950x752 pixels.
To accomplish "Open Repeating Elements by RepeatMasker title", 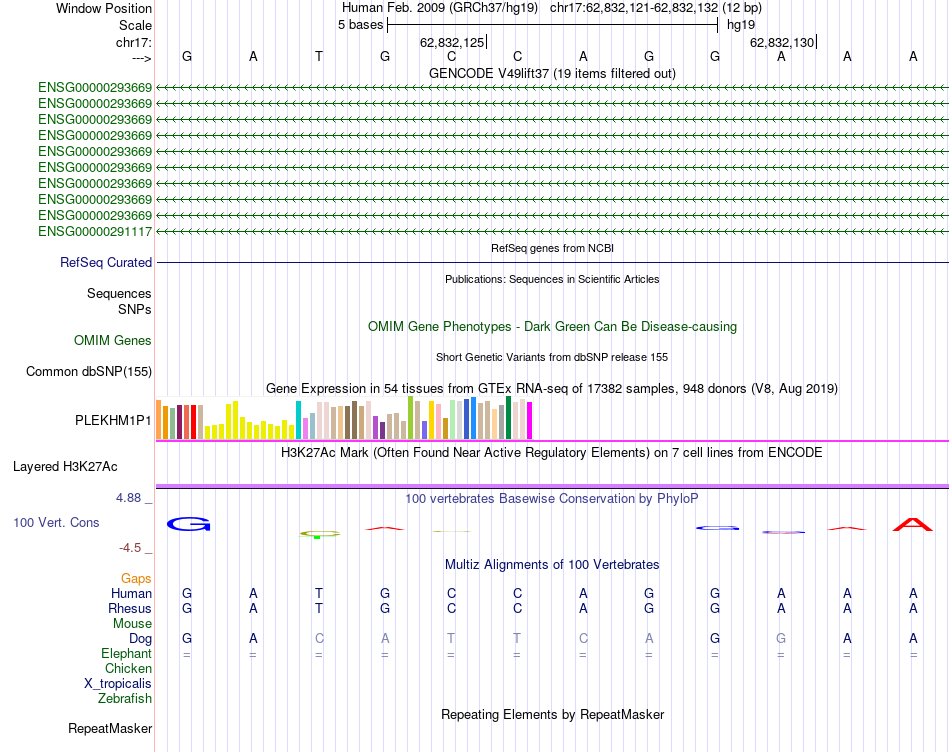I will [x=552, y=714].
